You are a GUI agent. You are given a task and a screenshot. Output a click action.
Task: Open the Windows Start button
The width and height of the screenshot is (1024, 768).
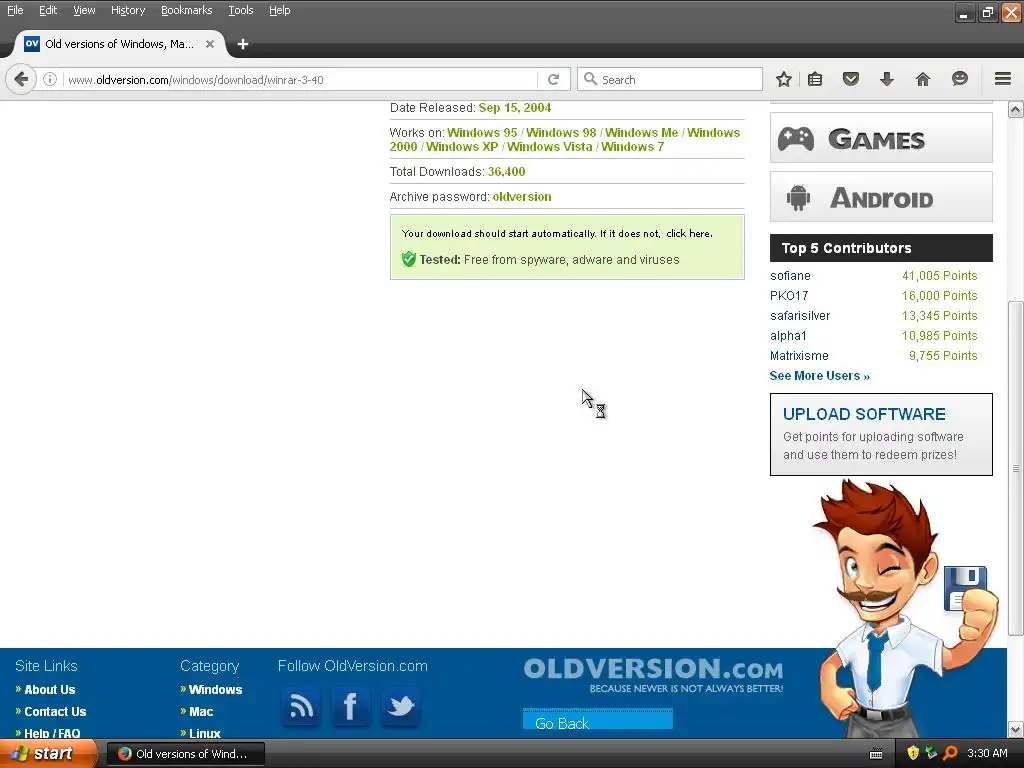coord(48,753)
